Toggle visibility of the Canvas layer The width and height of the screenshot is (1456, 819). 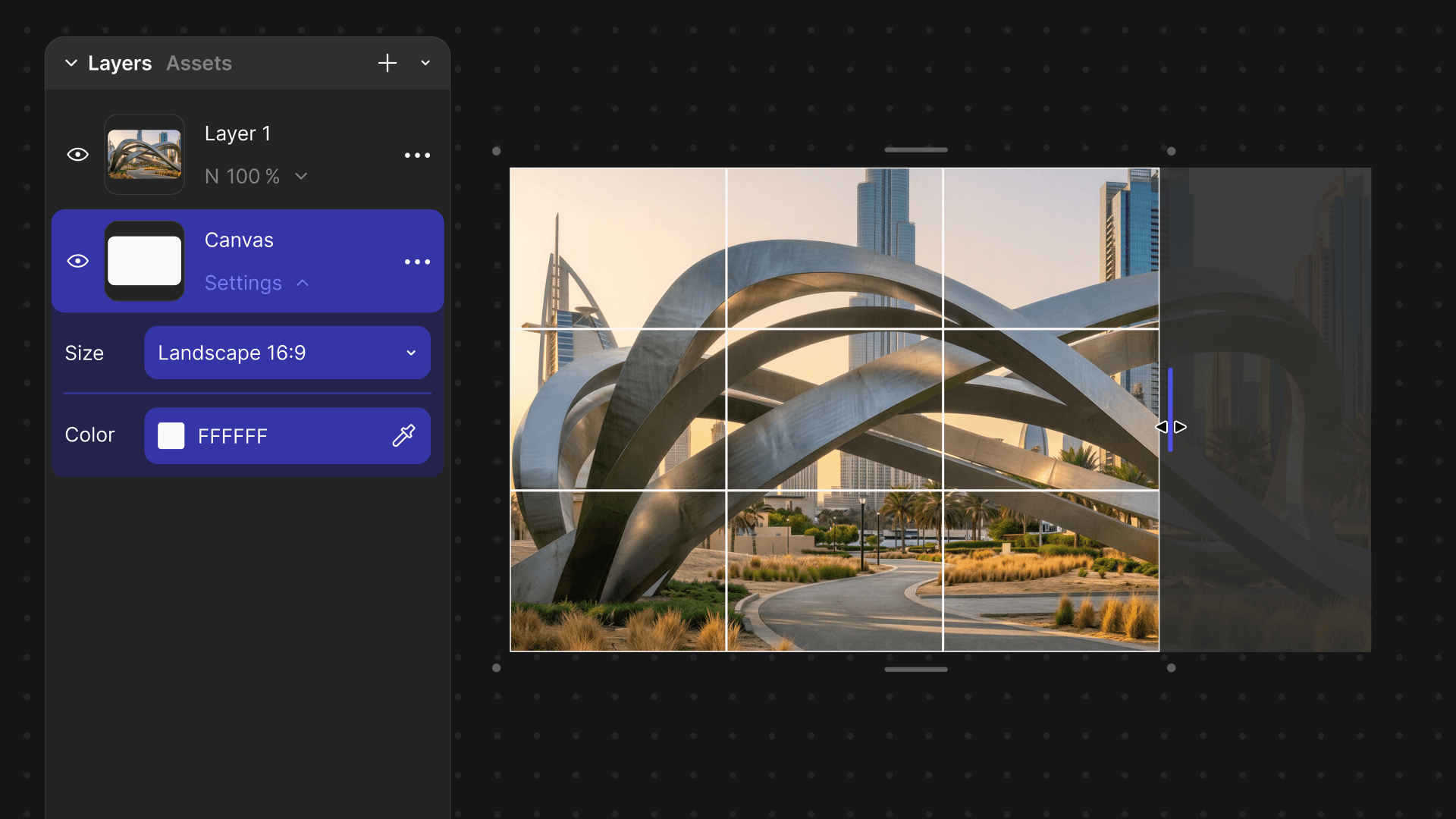78,261
